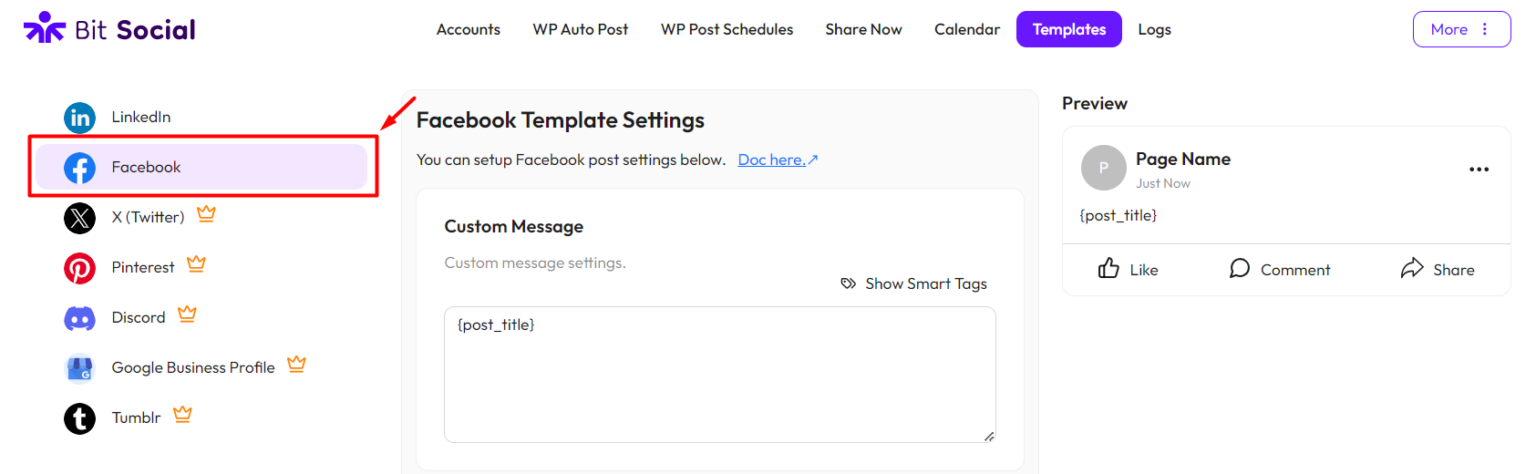1536x474 pixels.
Task: Click the Preview heading
Action: point(1094,103)
